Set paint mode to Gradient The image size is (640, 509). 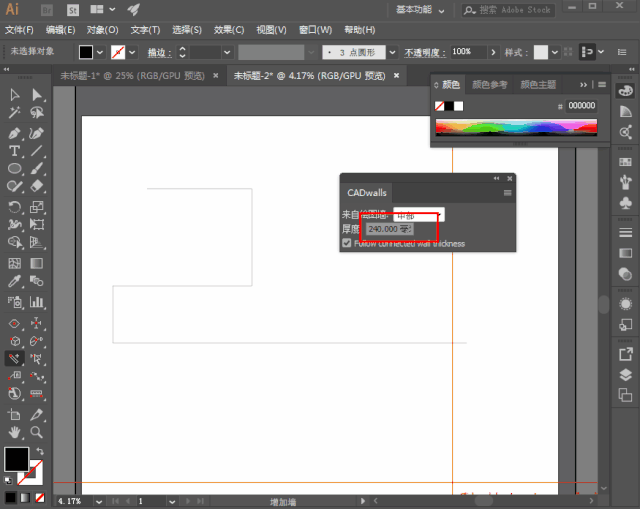[25, 498]
